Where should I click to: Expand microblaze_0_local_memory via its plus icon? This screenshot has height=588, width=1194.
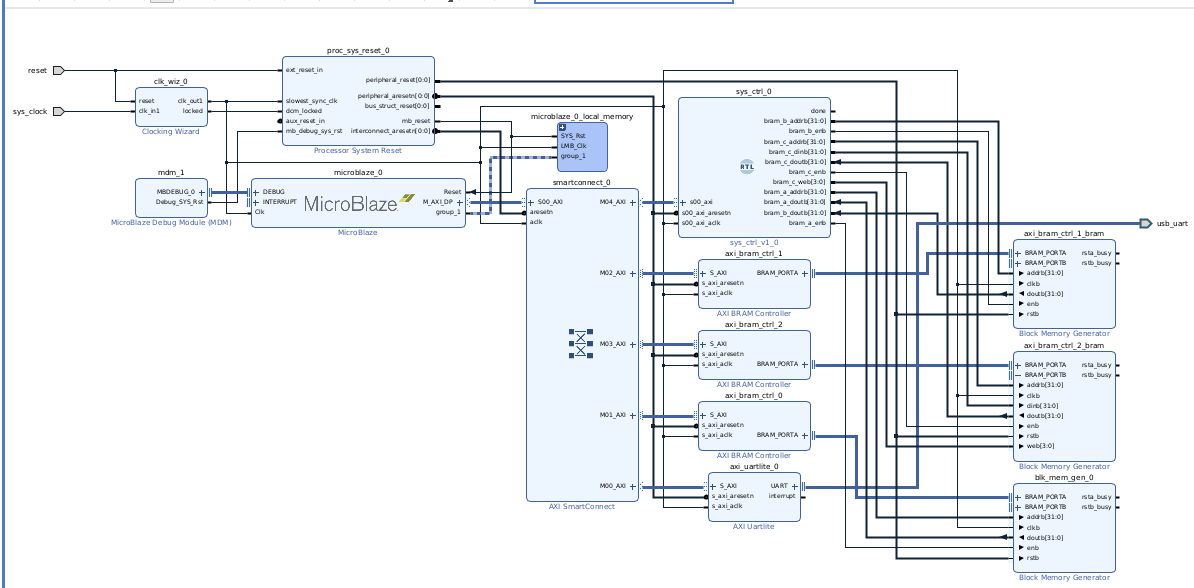pos(562,127)
